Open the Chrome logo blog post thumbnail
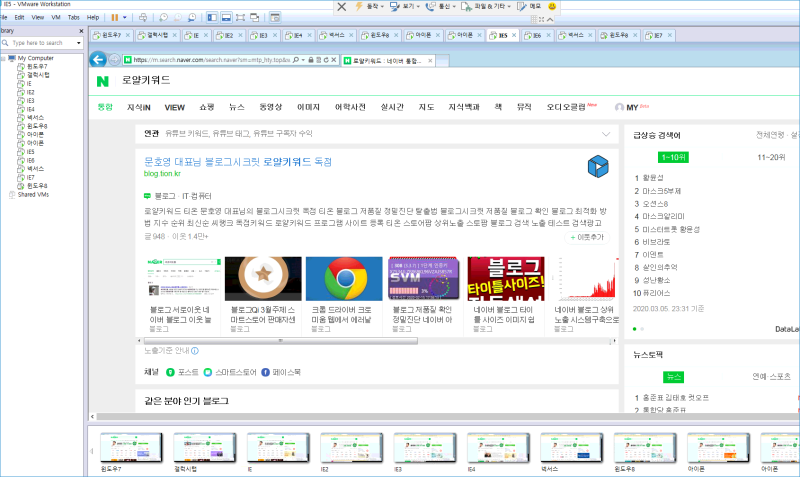Image resolution: width=800 pixels, height=477 pixels. click(344, 279)
